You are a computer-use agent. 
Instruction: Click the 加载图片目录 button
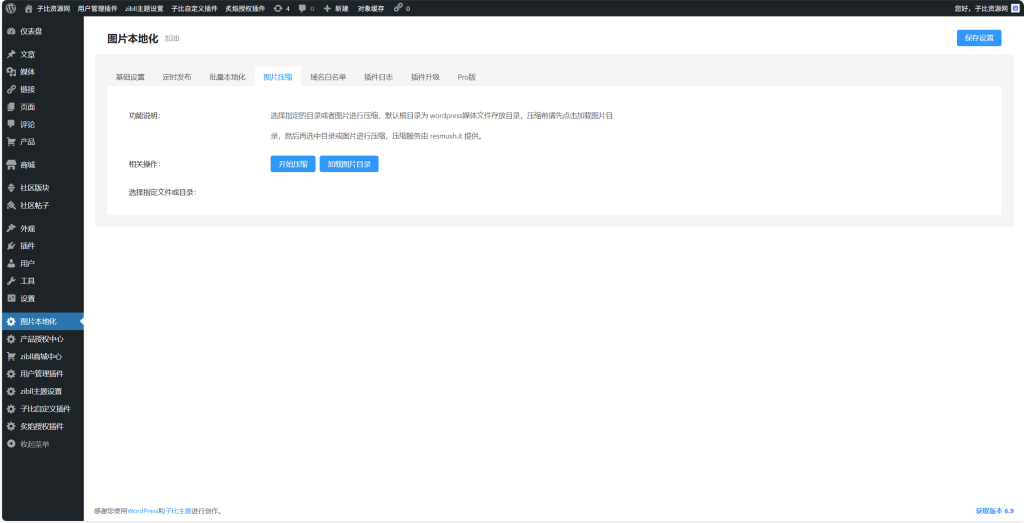(349, 164)
